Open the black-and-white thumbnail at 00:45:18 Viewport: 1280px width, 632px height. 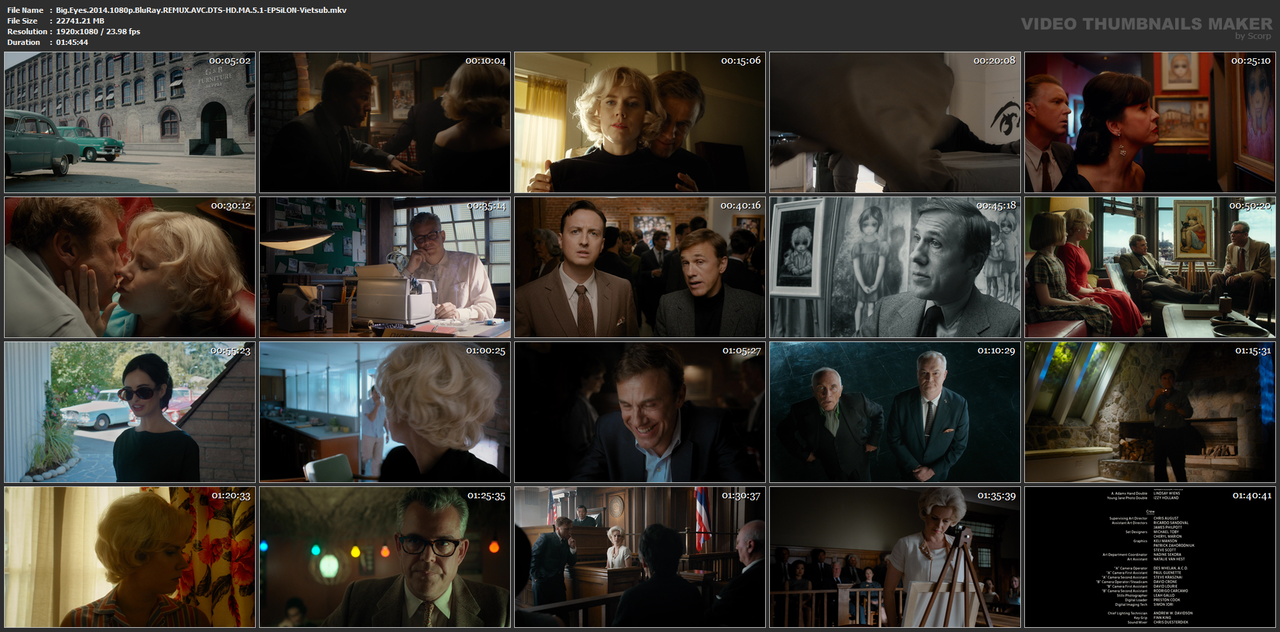pyautogui.click(x=895, y=267)
